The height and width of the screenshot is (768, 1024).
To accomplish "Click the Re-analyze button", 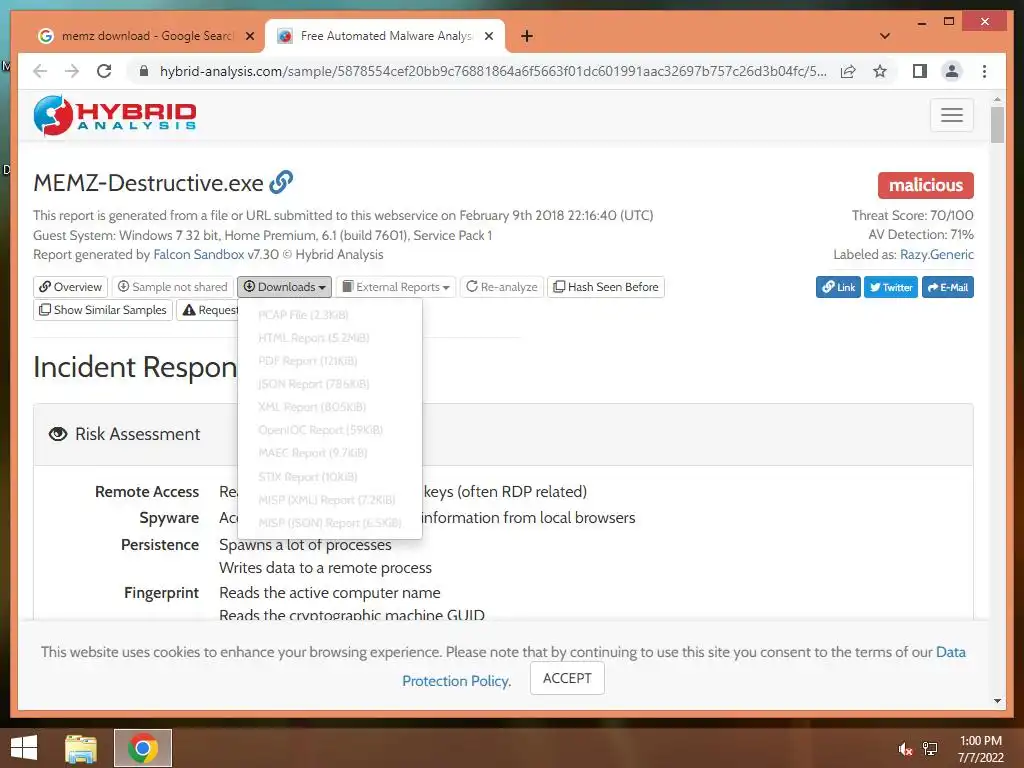I will (x=502, y=287).
